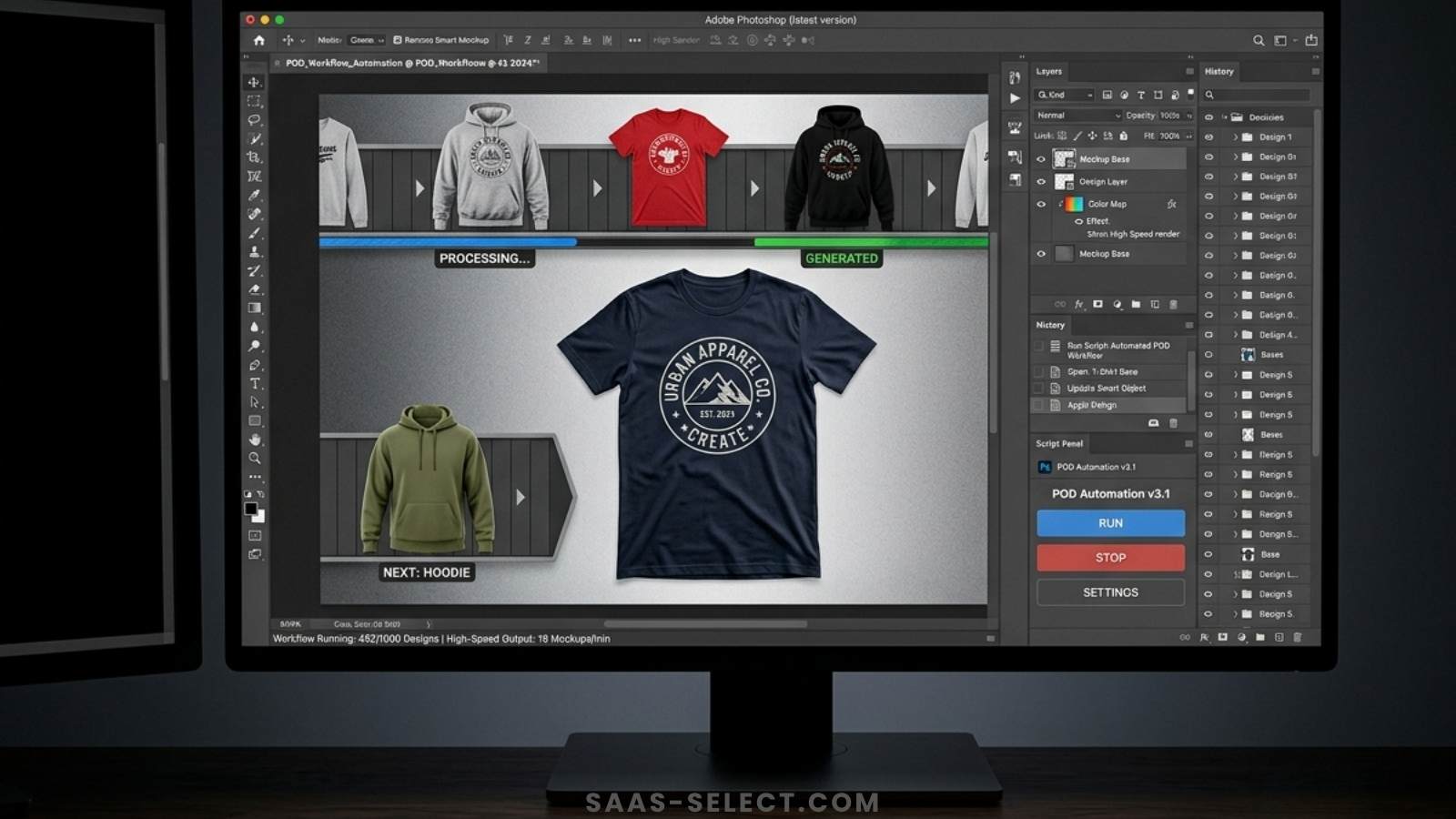Check the Apply Design checkbox
The height and width of the screenshot is (819, 1456).
click(x=1038, y=405)
